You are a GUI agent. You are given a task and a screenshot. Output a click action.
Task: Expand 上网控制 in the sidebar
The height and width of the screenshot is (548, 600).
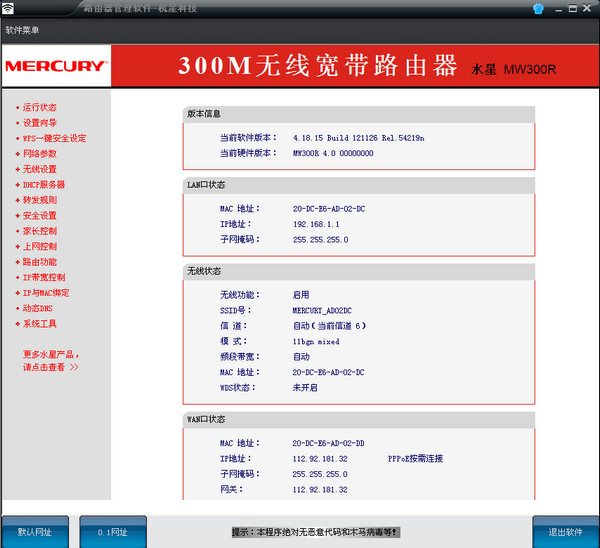point(39,246)
